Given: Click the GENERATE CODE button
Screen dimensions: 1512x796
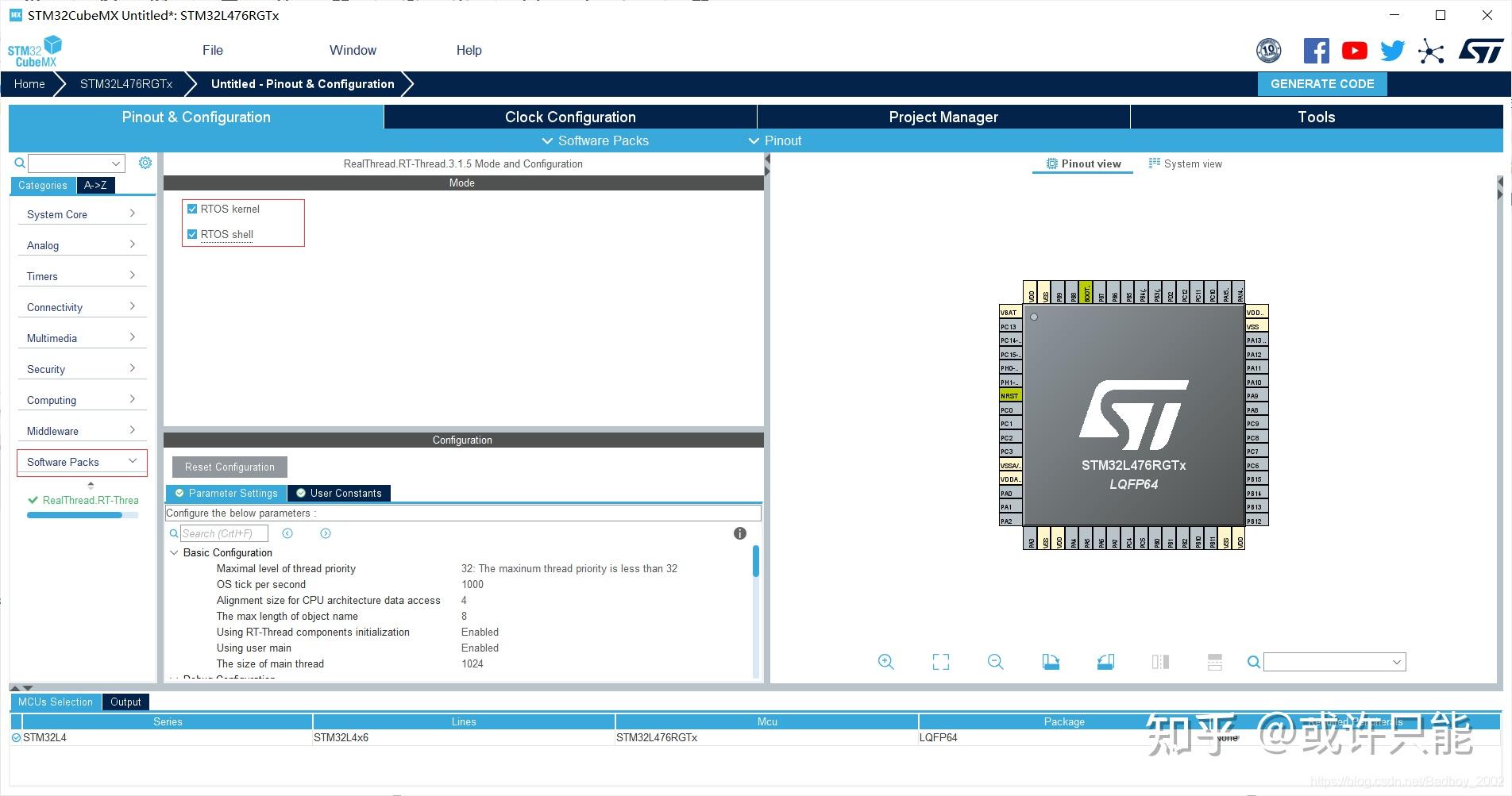Looking at the screenshot, I should click(x=1321, y=83).
